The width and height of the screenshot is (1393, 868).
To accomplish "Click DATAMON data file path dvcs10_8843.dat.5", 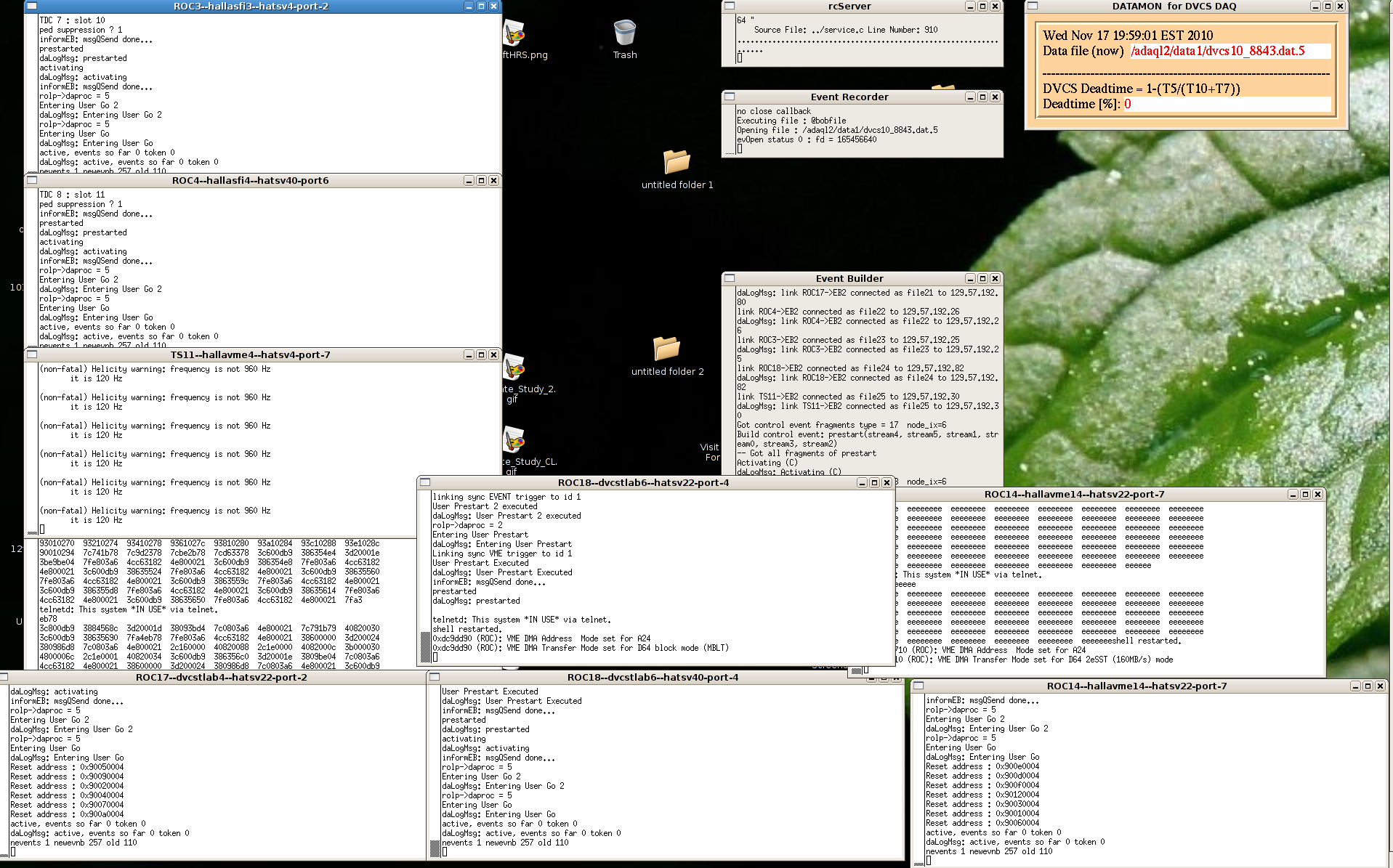I will [x=1217, y=51].
